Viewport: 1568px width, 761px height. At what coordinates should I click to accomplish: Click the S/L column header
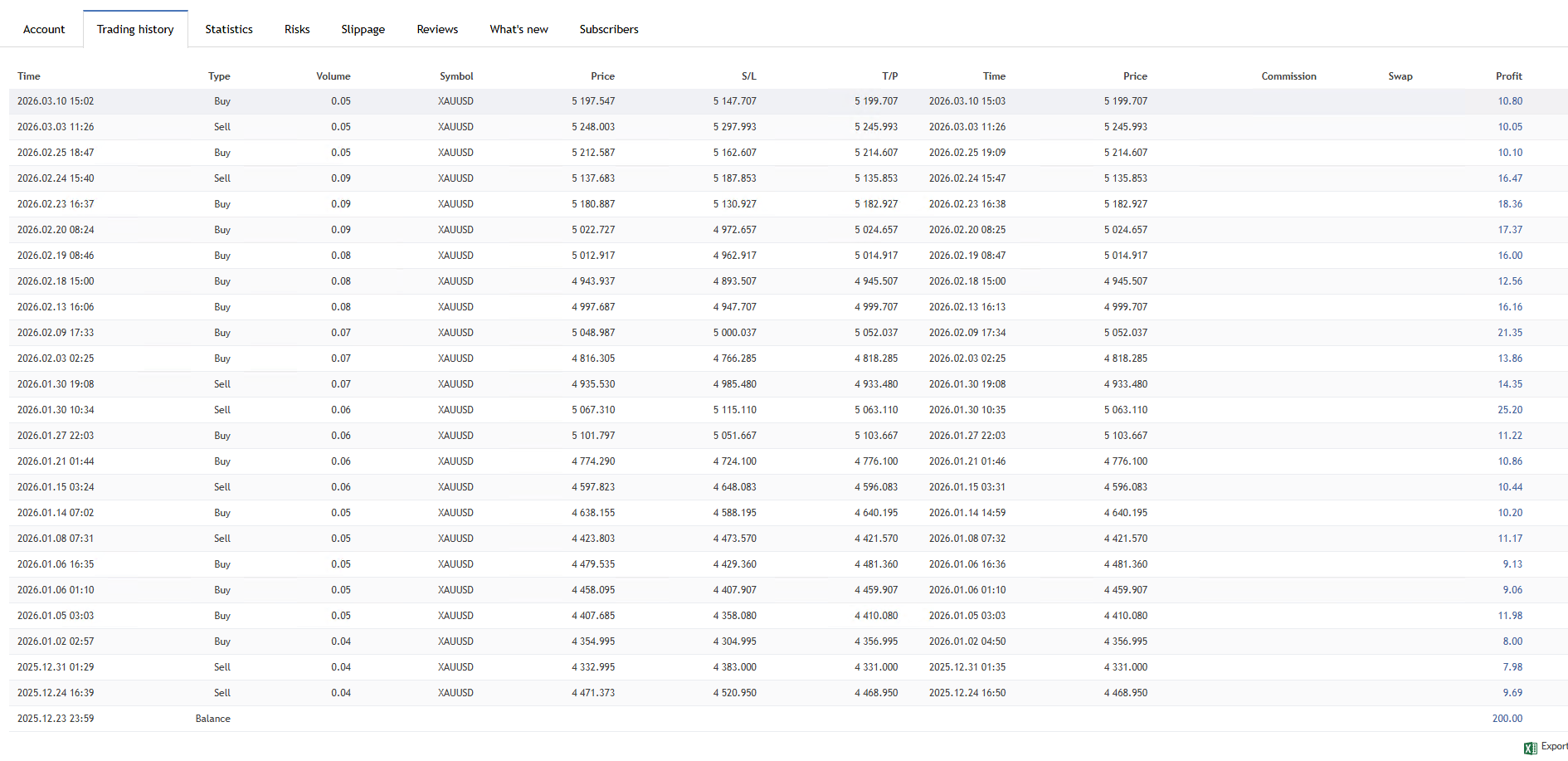pyautogui.click(x=748, y=76)
